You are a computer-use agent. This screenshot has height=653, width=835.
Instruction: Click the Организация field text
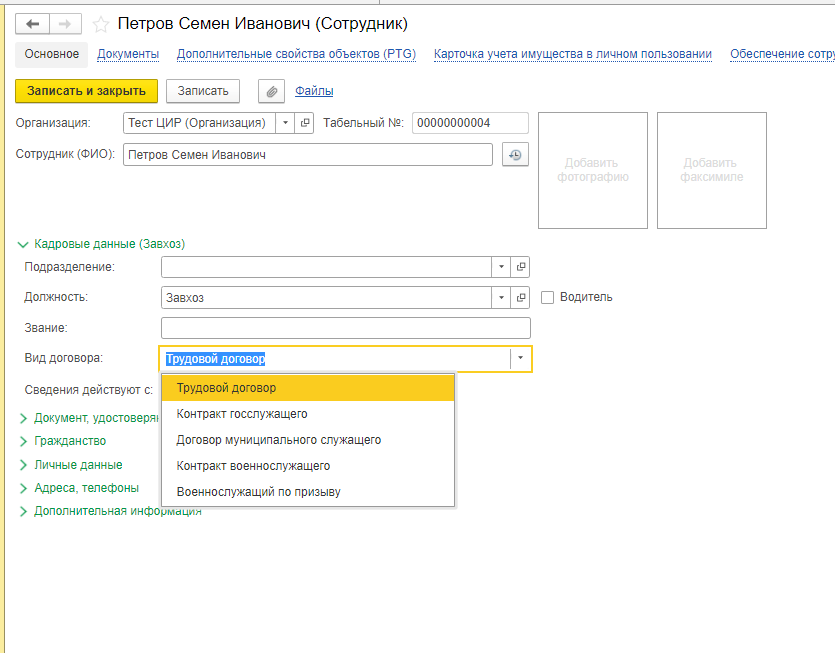pos(200,123)
